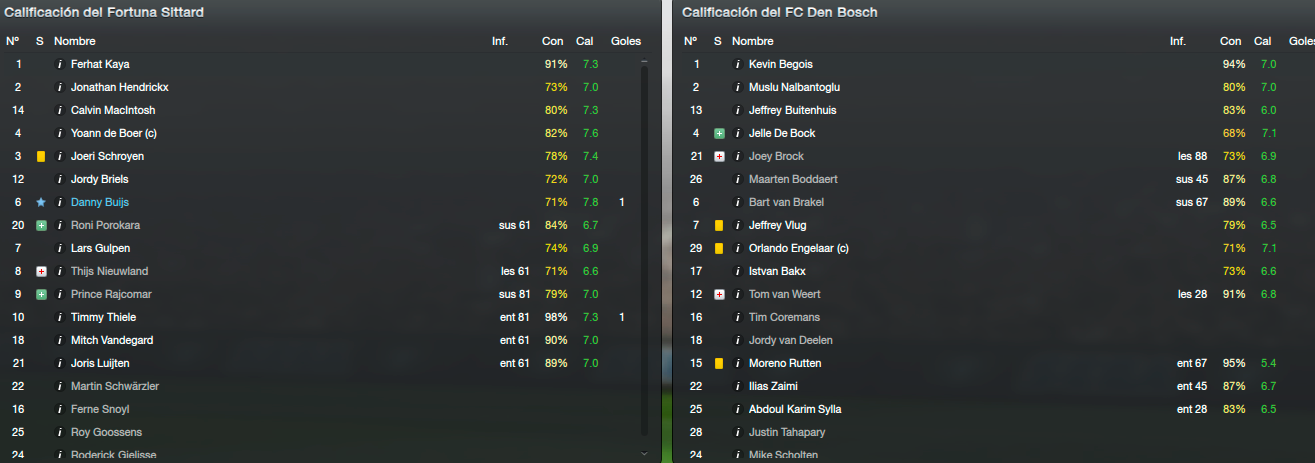Screen dimensions: 1315x463
Task: Sort Fortuna Sittard table by Con column
Action: [553, 41]
